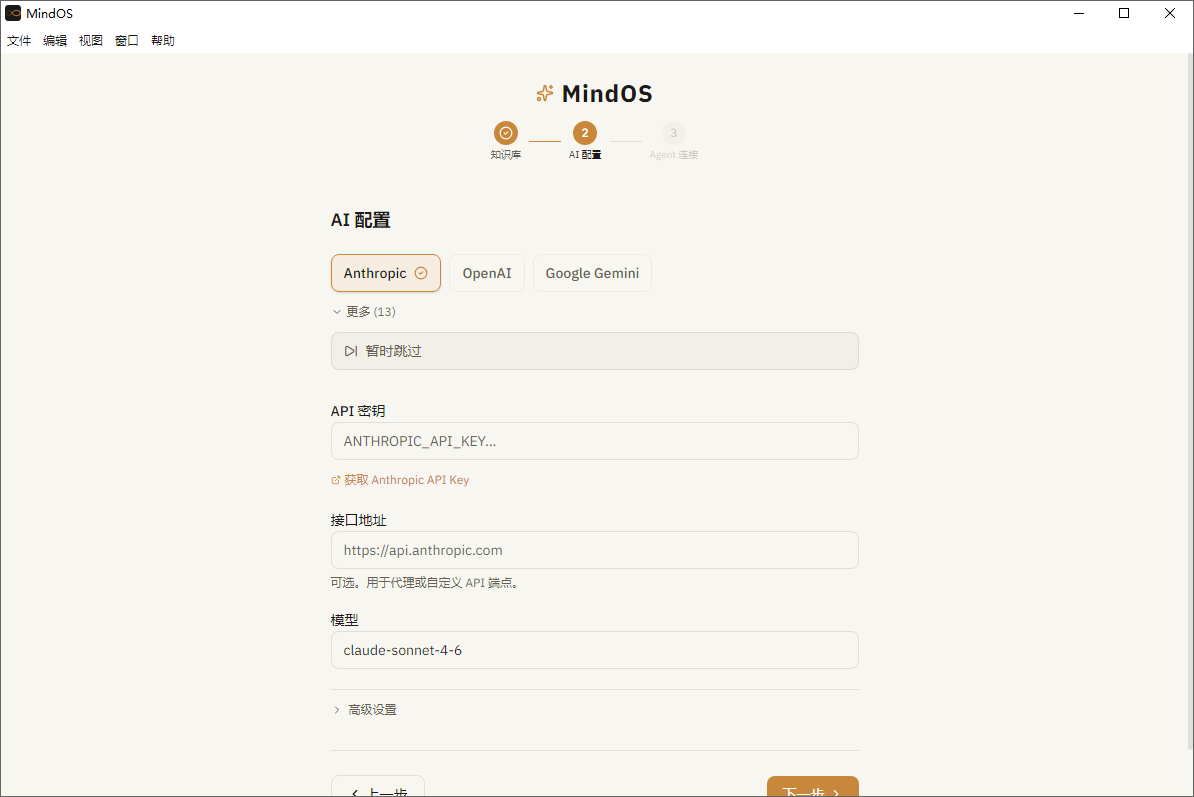The width and height of the screenshot is (1194, 797).
Task: Click the MindOS sparkle logo at top
Action: tap(544, 93)
